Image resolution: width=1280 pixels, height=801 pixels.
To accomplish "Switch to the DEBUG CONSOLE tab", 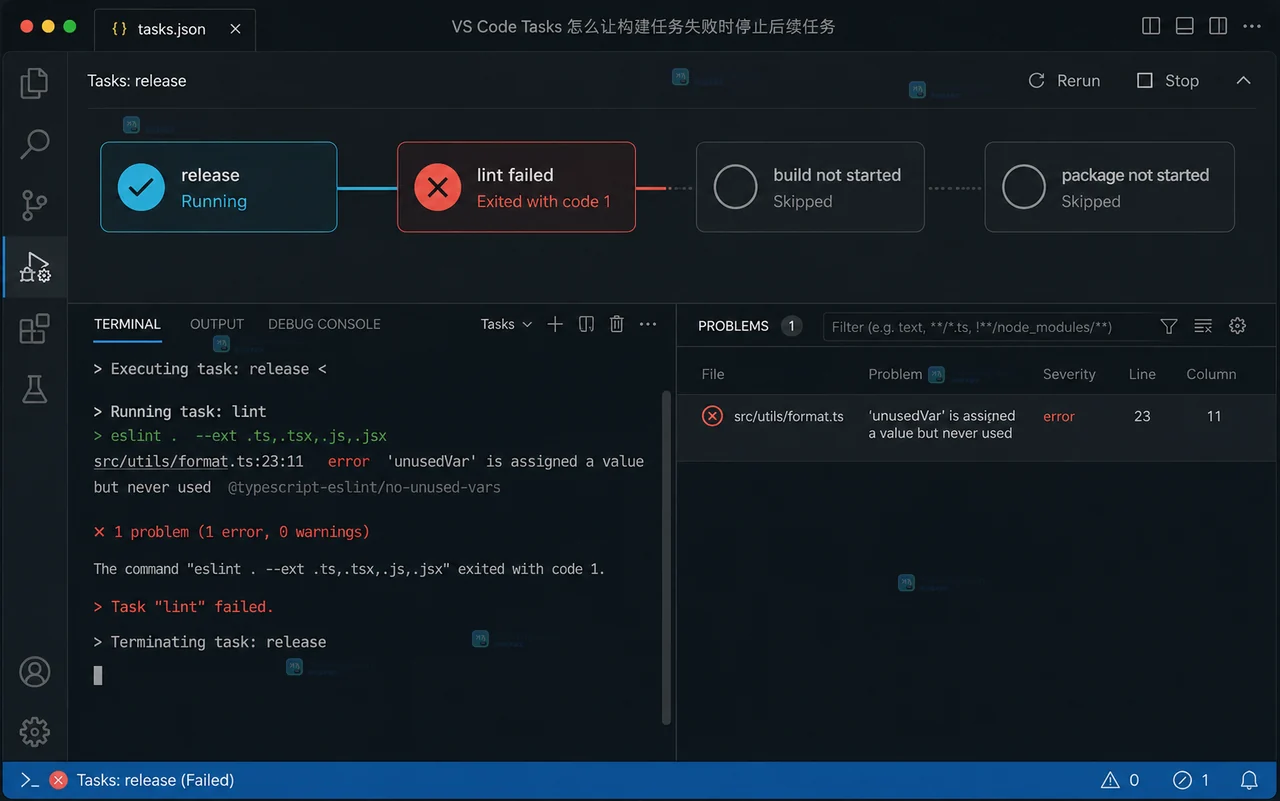I will 324,324.
